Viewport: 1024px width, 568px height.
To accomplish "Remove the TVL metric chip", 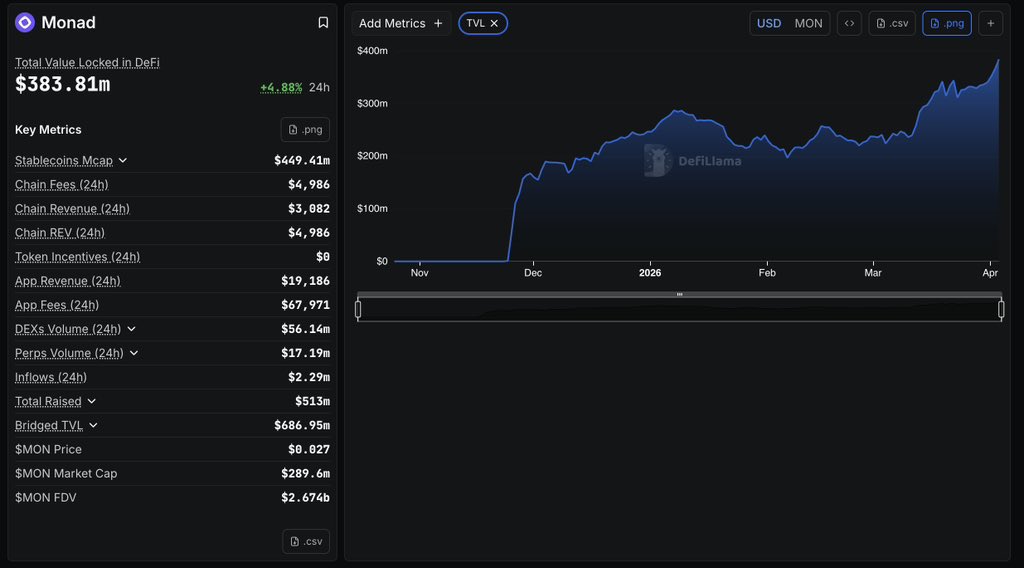I will (x=494, y=24).
